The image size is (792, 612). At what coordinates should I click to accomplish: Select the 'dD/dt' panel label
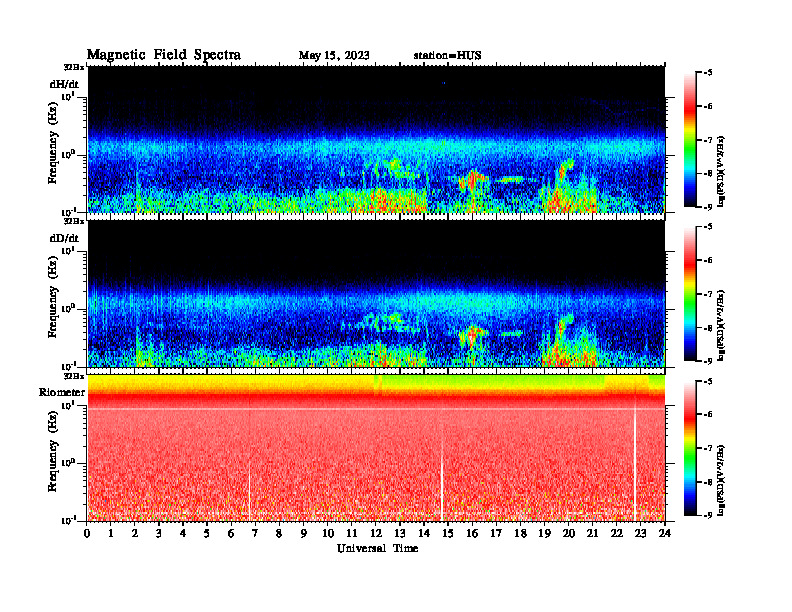pyautogui.click(x=64, y=238)
